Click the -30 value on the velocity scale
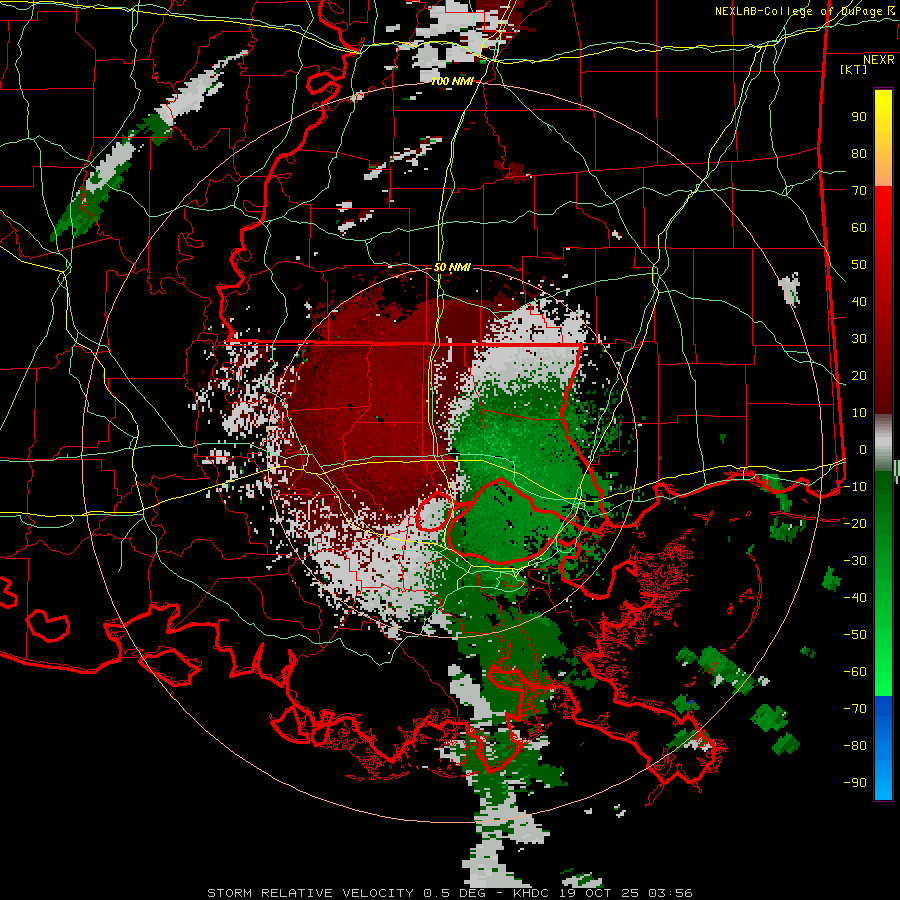This screenshot has height=900, width=900. 855,561
